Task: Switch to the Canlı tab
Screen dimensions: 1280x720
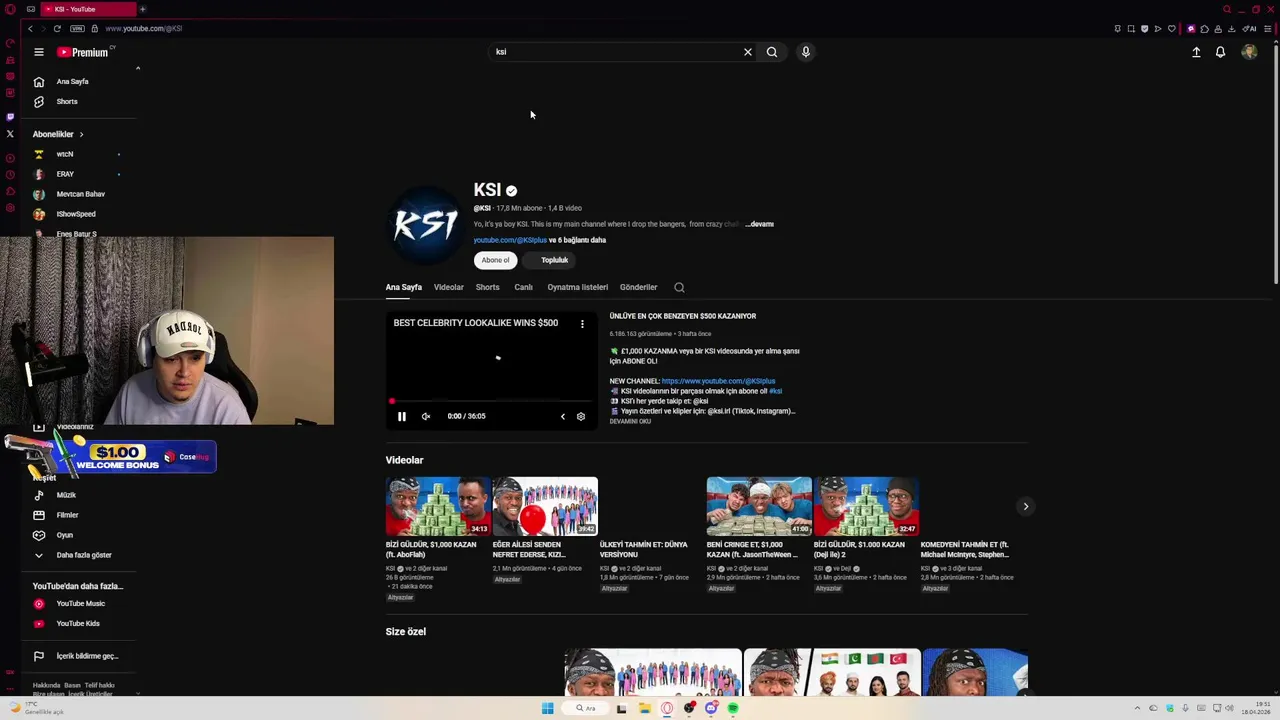Action: tap(523, 287)
